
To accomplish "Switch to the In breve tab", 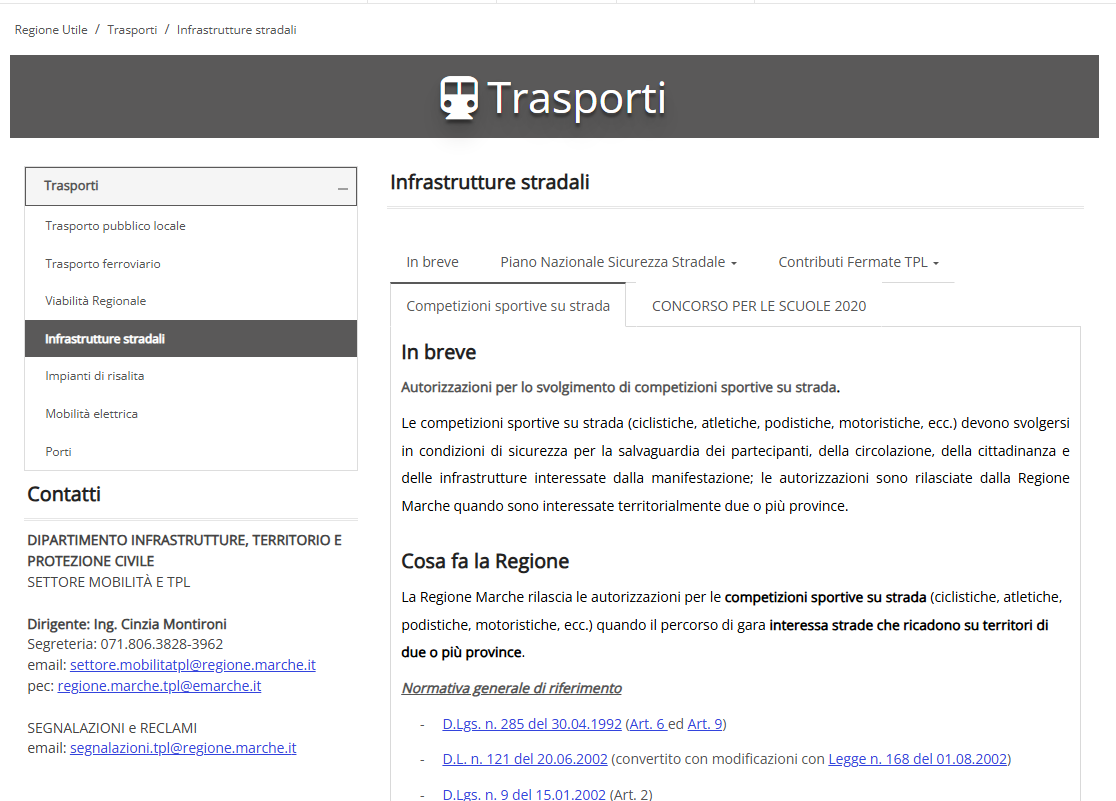I will 432,262.
